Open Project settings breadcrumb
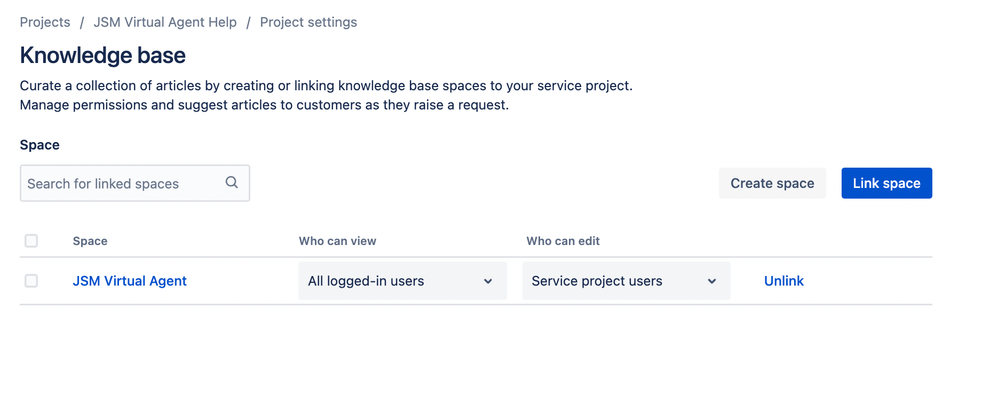The image size is (998, 394). coord(309,22)
